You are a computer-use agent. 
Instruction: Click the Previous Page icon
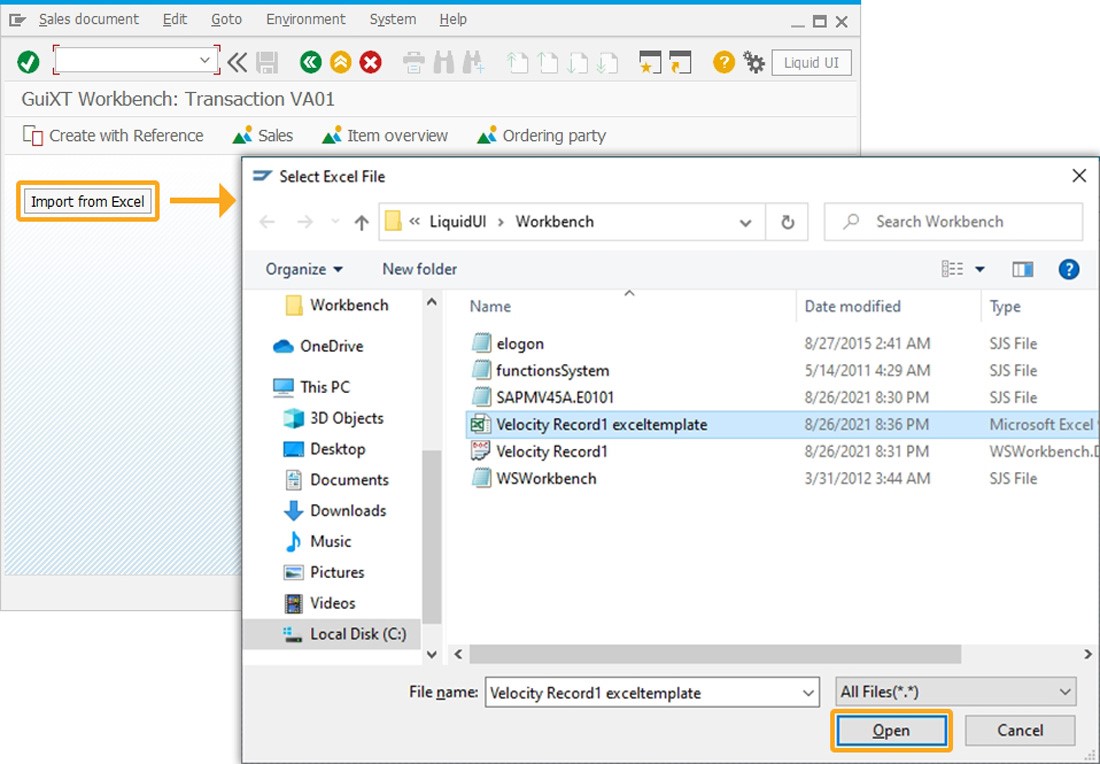tap(547, 62)
